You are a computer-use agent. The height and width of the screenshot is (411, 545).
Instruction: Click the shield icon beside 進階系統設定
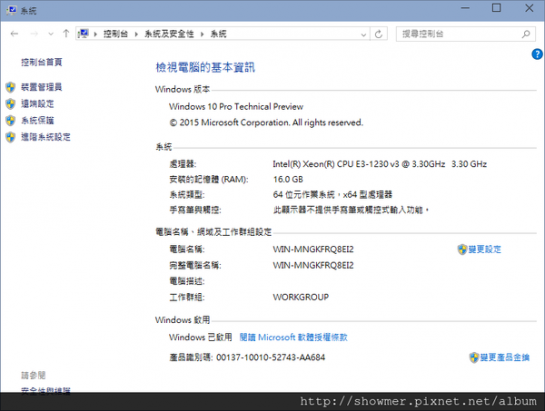11,137
